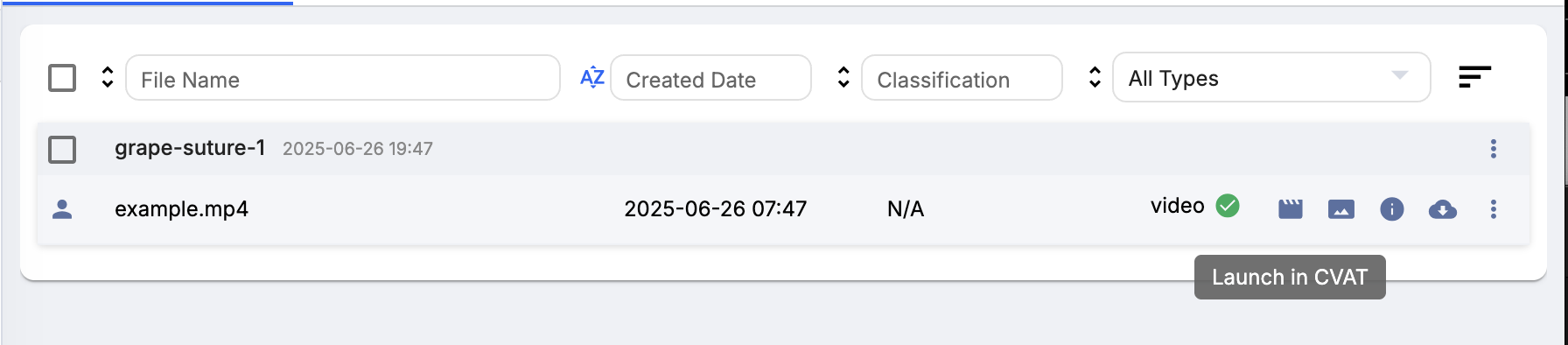Focus the File Name filter field
The width and height of the screenshot is (1568, 345).
point(343,78)
